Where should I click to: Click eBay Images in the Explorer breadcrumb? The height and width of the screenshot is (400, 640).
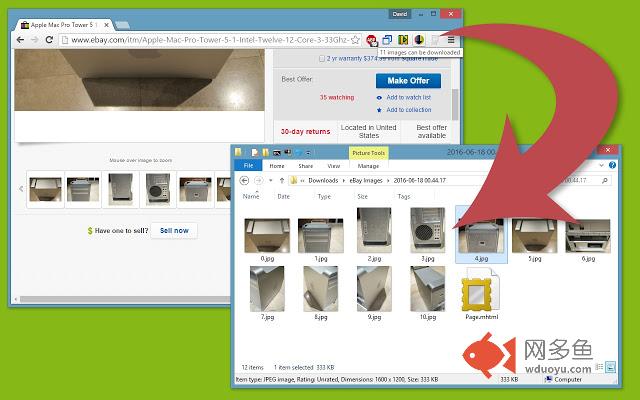pos(366,180)
